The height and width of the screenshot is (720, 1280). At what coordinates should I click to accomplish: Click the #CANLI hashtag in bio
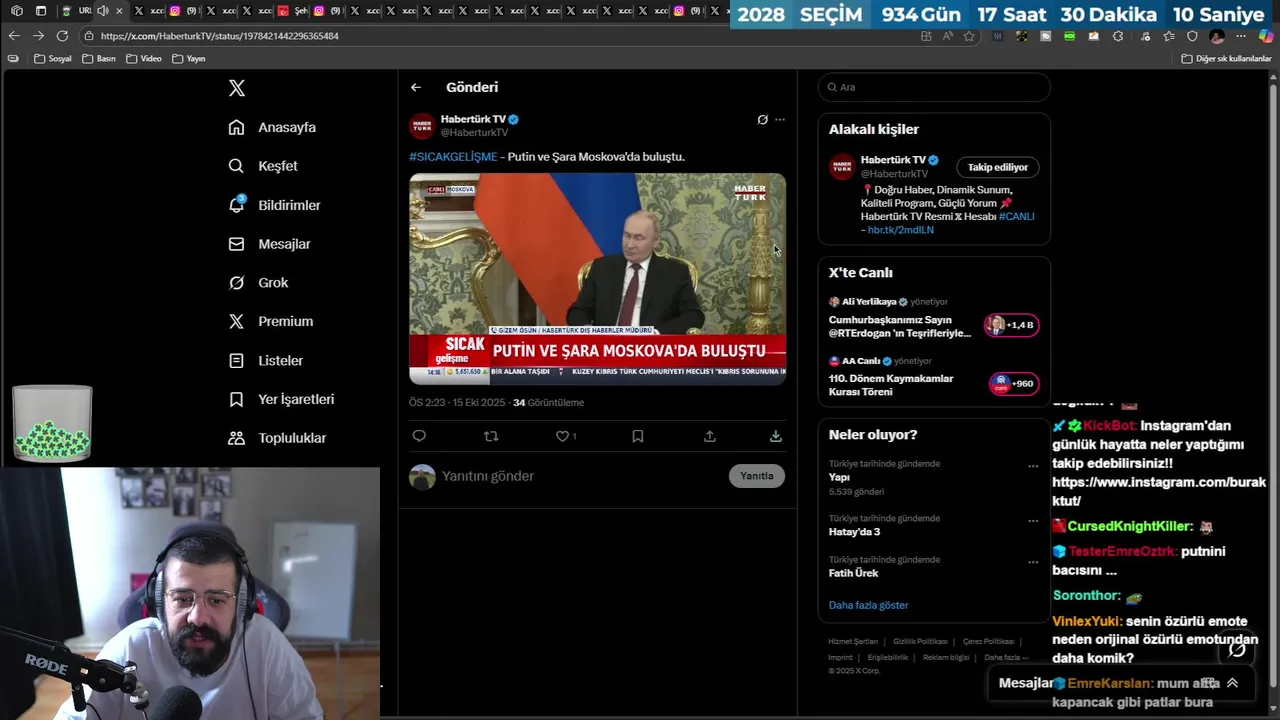(1017, 216)
